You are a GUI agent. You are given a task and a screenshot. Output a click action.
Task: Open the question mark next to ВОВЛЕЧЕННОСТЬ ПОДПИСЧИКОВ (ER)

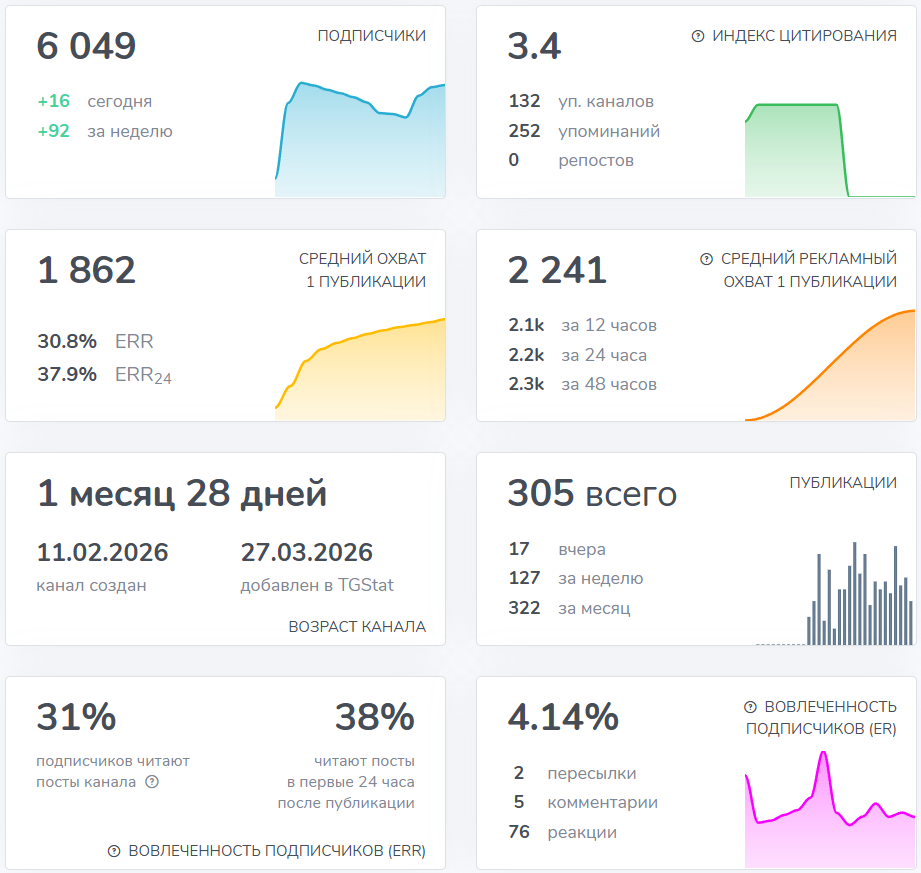click(751, 707)
